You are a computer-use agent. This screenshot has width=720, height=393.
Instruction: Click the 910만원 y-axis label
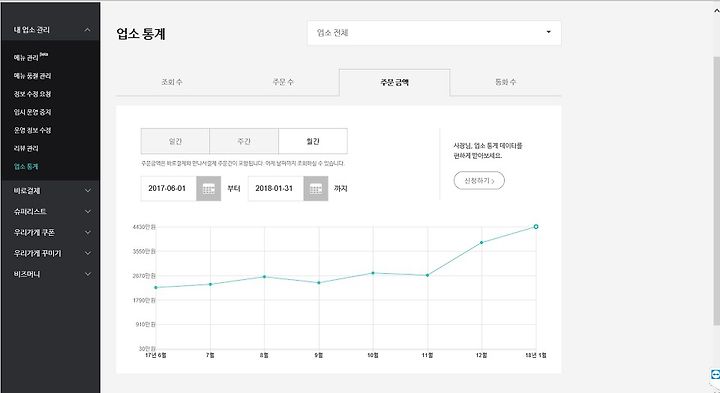coord(146,325)
